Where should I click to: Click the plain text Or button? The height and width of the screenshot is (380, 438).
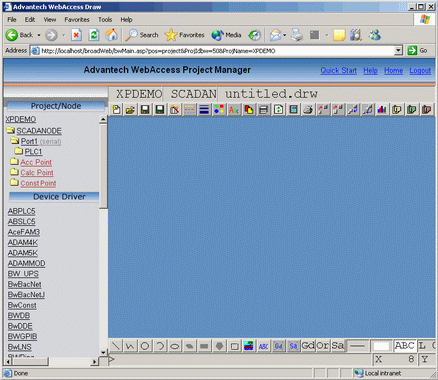pos(323,346)
